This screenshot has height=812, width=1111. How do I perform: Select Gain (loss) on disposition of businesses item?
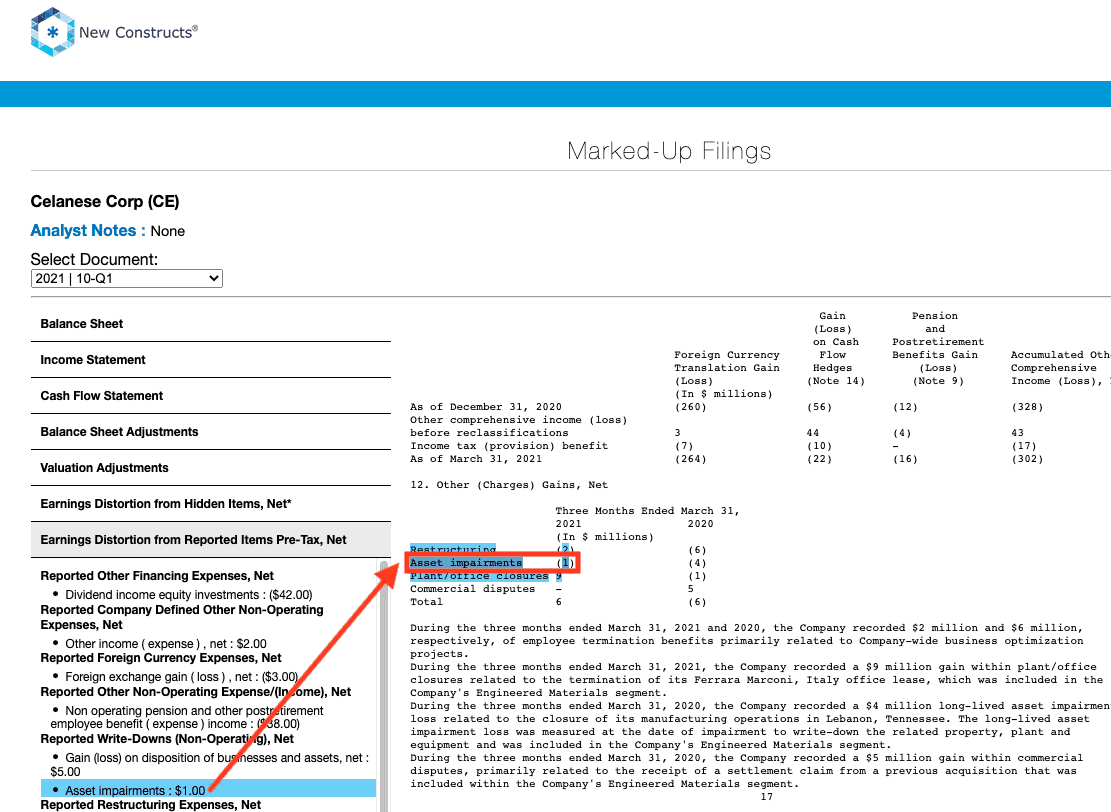coord(210,765)
